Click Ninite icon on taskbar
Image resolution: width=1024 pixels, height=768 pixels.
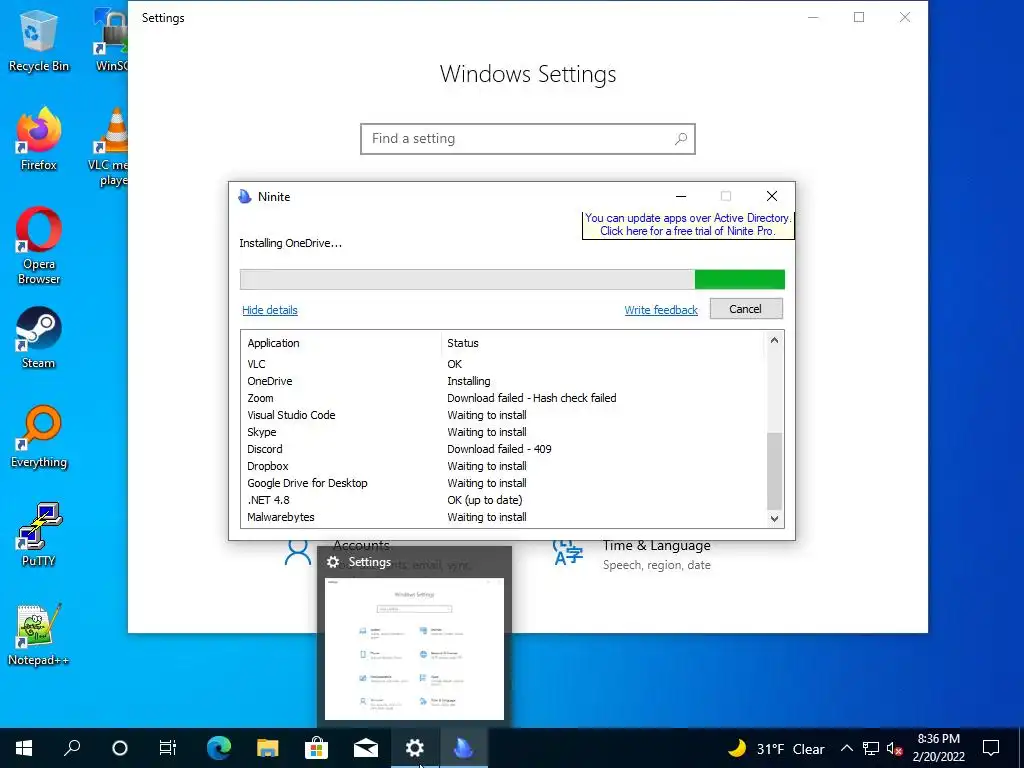pyautogui.click(x=464, y=748)
